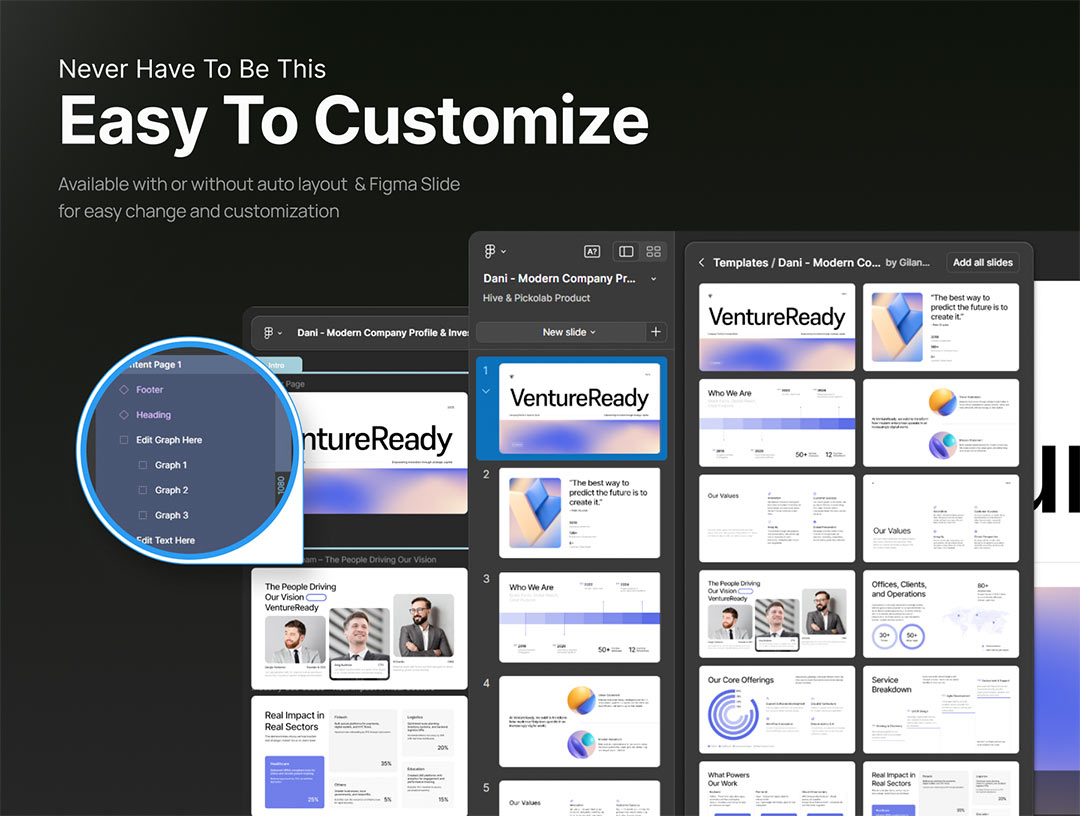Select the Footer component layer icon
This screenshot has height=816, width=1080.
pos(124,390)
